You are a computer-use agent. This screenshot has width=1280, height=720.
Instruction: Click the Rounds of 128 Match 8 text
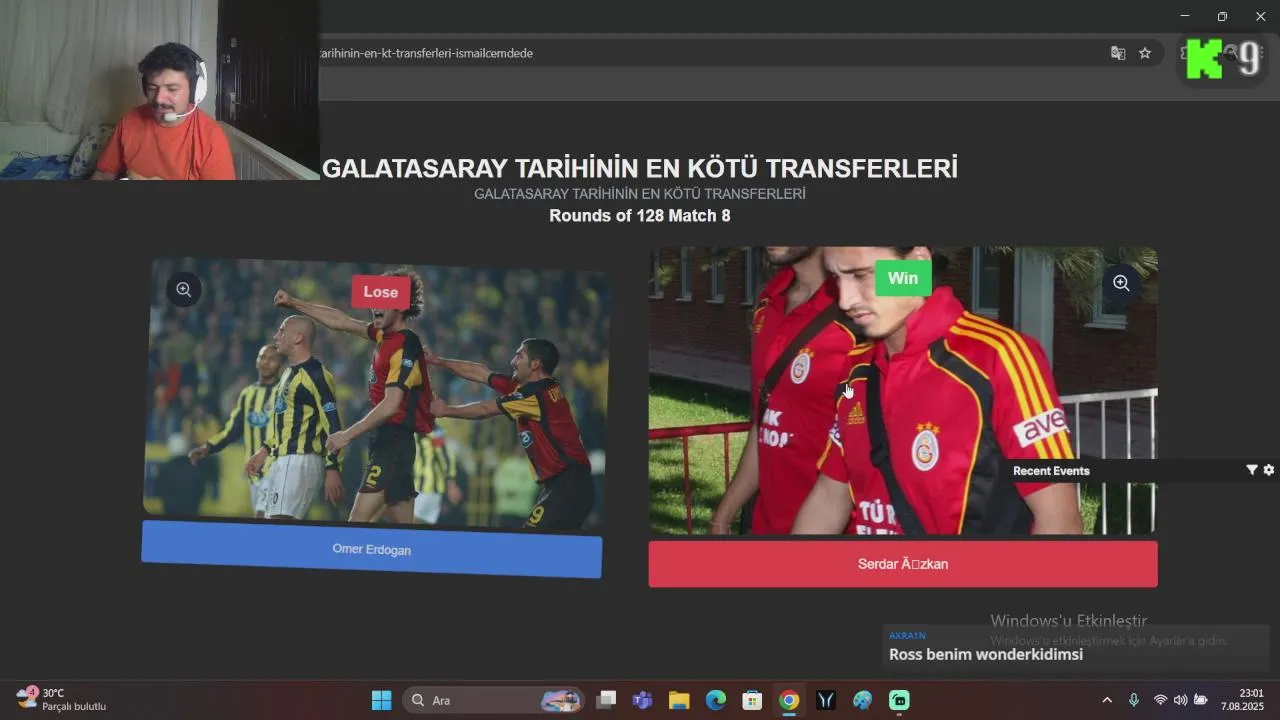pos(640,215)
